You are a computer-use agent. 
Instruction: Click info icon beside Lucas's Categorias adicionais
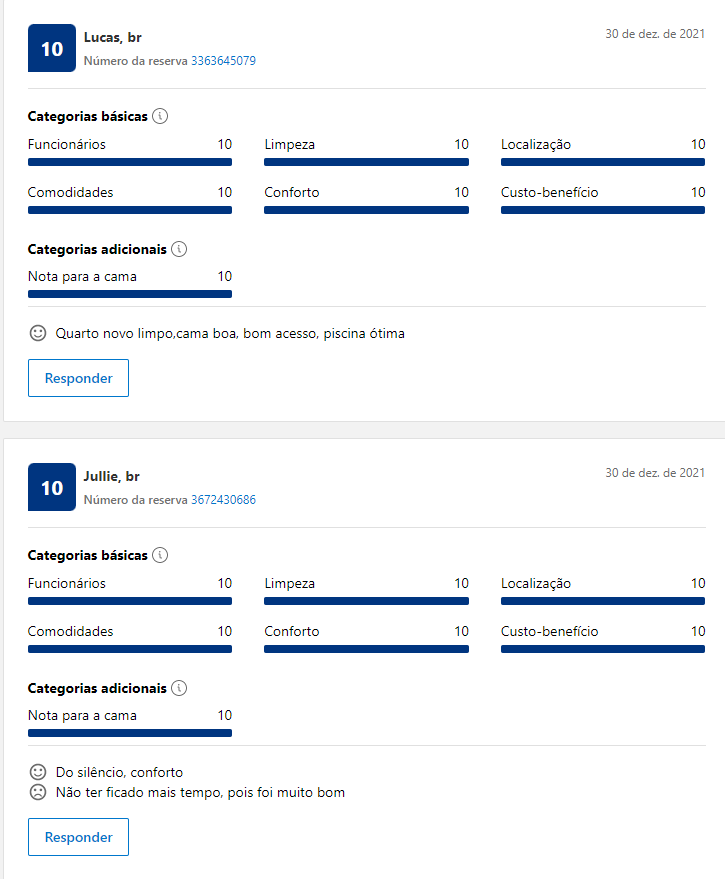point(179,249)
